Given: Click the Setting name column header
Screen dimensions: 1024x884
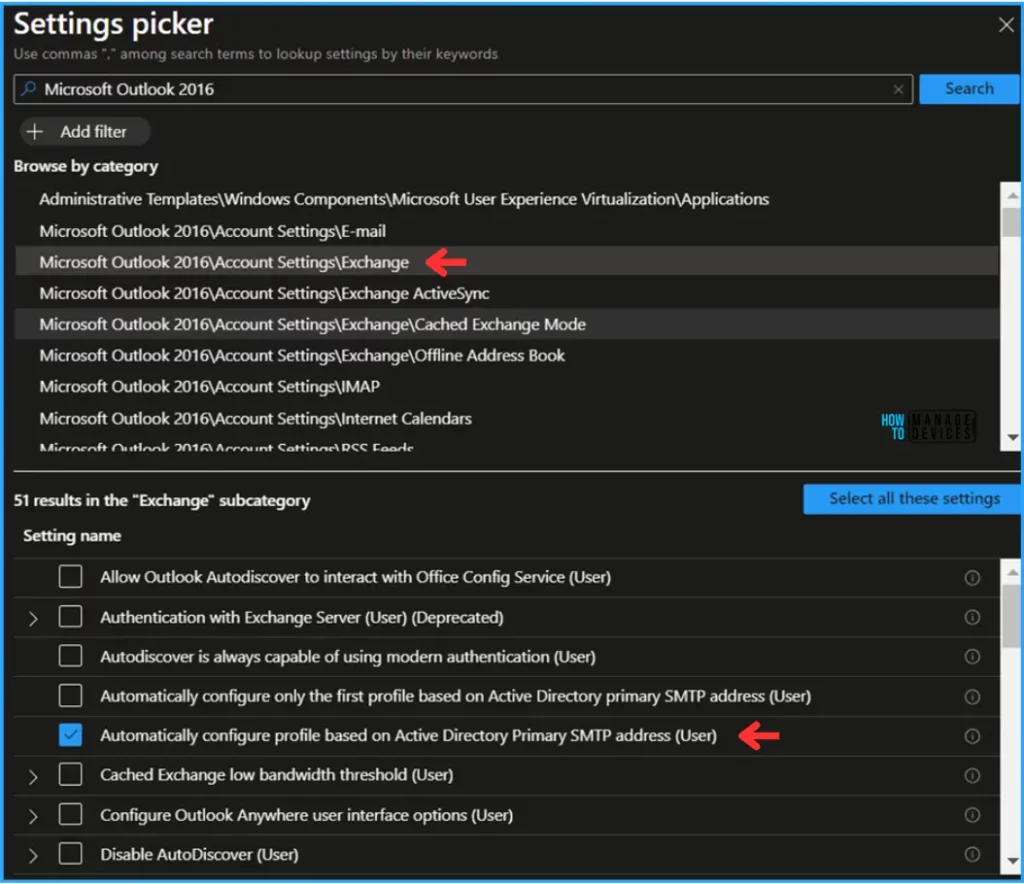Looking at the screenshot, I should coord(72,536).
